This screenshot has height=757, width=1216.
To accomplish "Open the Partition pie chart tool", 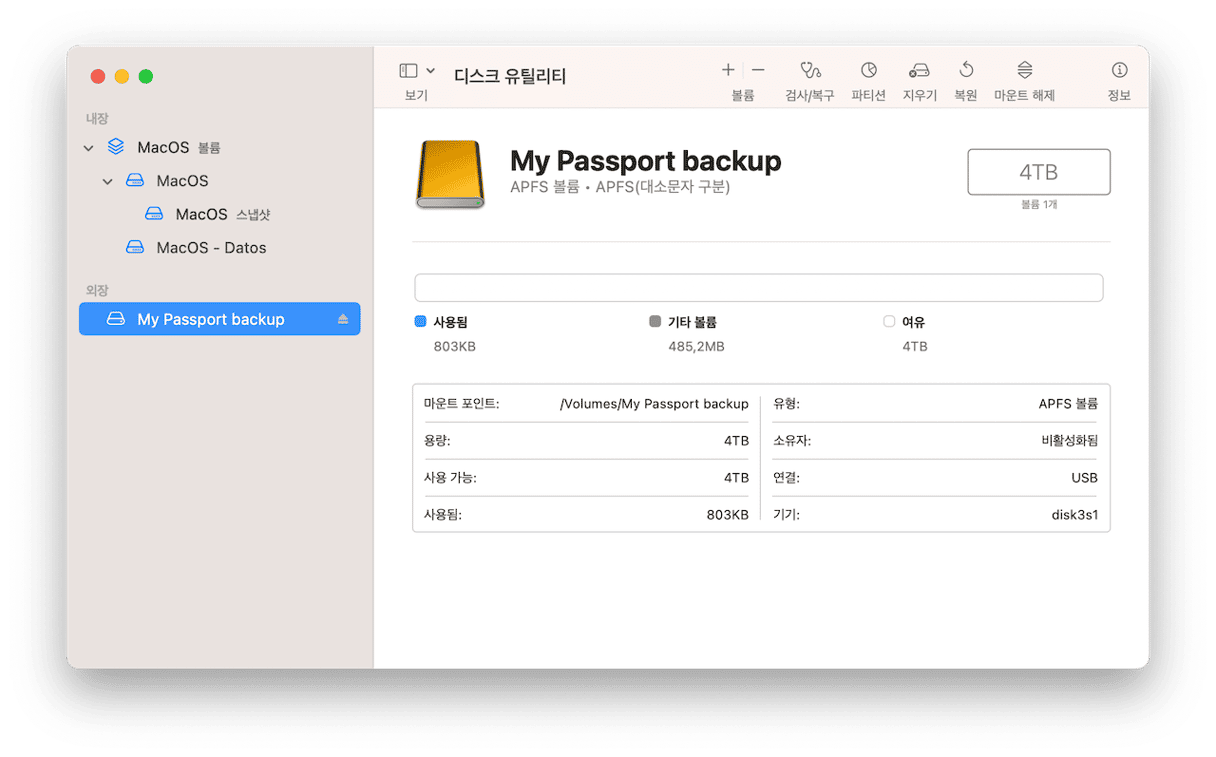I will coord(869,70).
